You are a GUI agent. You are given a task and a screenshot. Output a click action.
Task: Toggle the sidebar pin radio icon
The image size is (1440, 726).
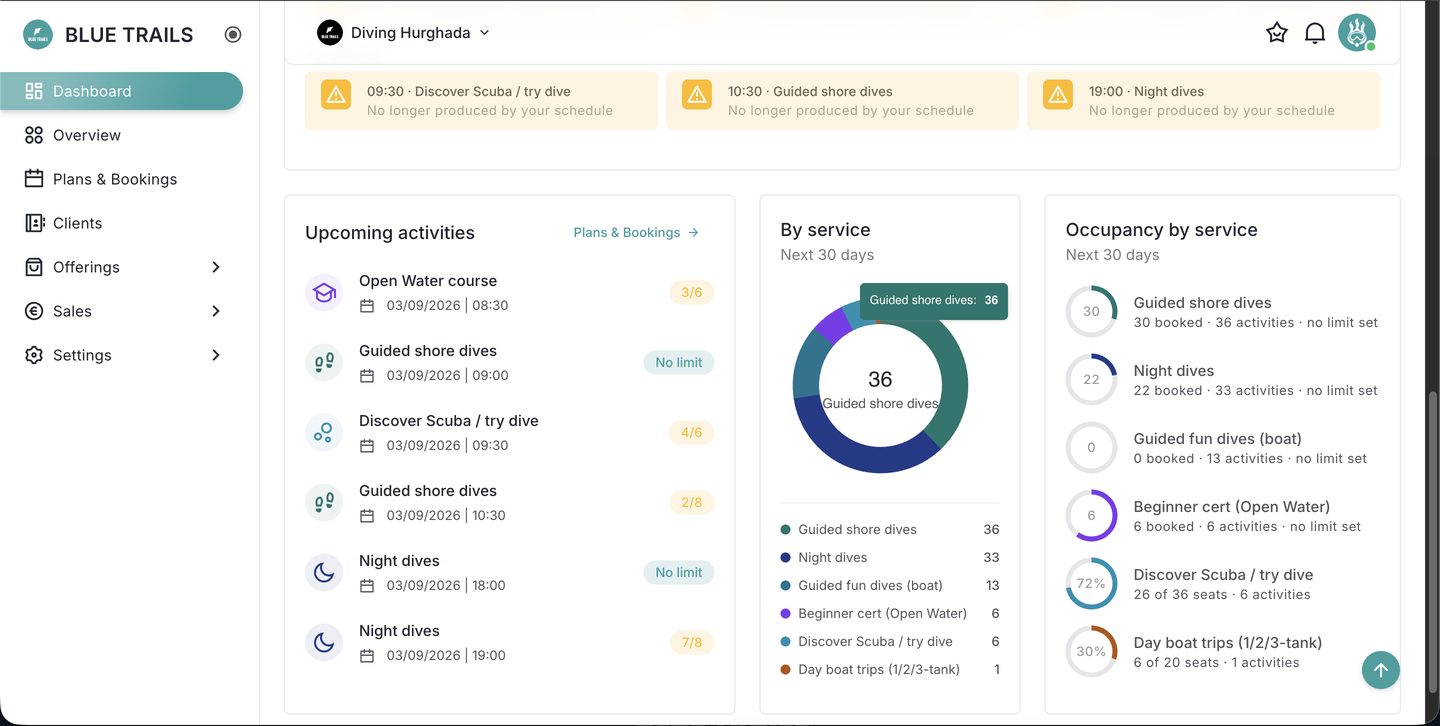tap(233, 35)
